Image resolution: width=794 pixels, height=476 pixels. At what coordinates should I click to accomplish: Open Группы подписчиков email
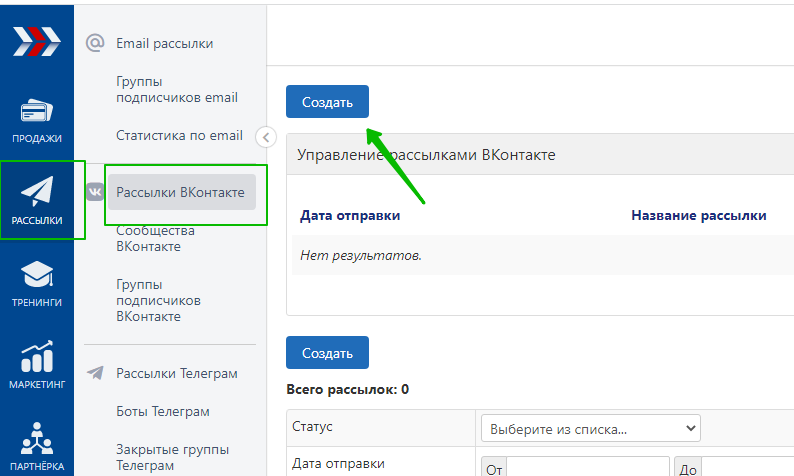tap(176, 89)
